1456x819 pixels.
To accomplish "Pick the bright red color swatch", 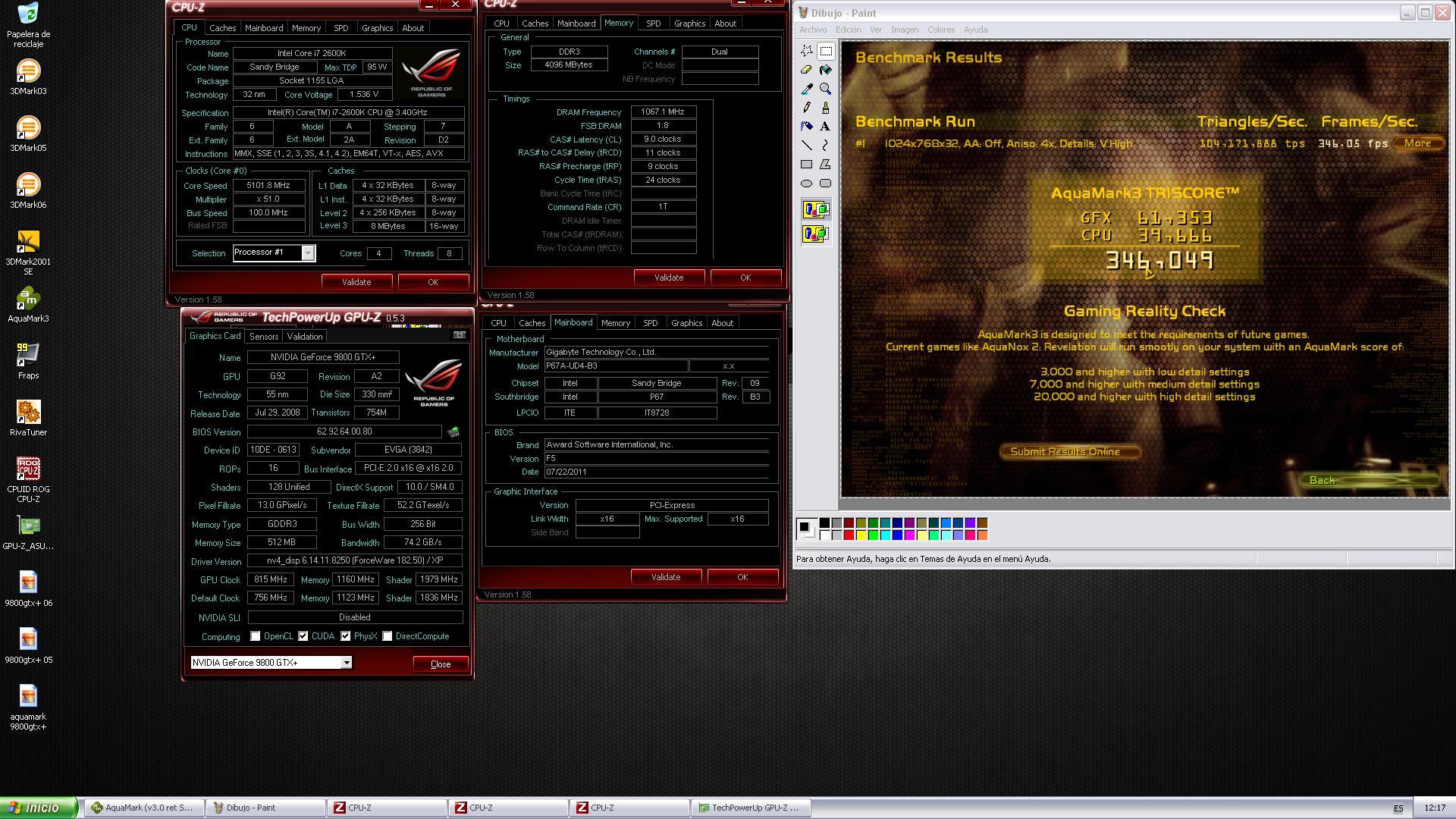I will click(x=849, y=535).
